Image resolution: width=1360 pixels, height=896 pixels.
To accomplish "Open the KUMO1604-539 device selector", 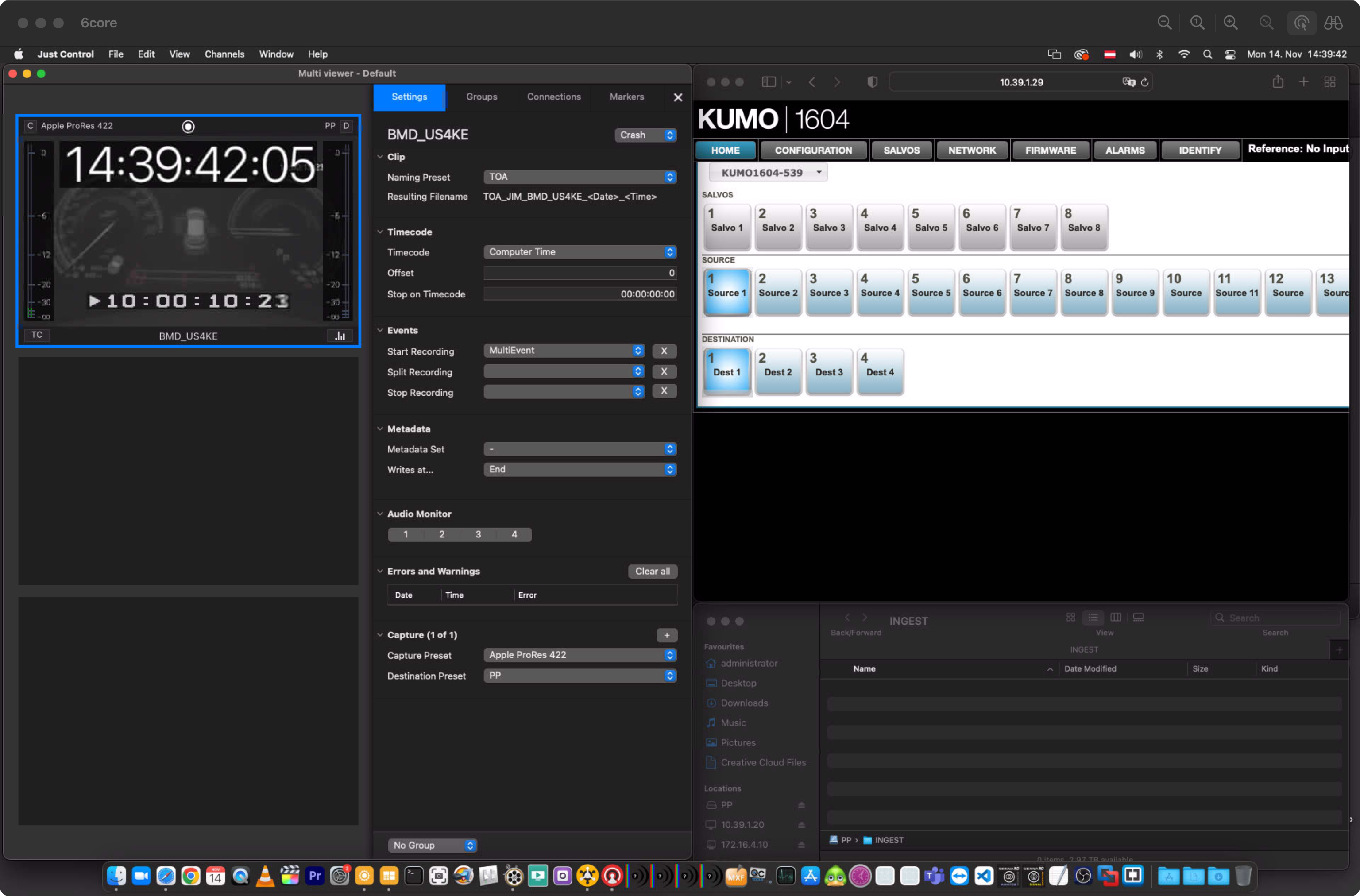I will pyautogui.click(x=769, y=172).
